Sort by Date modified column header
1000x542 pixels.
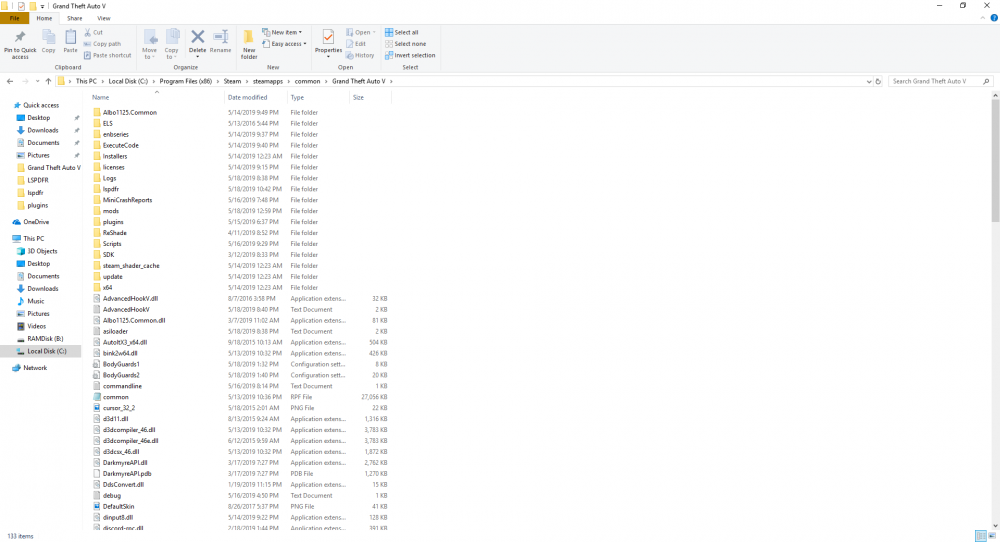click(255, 98)
